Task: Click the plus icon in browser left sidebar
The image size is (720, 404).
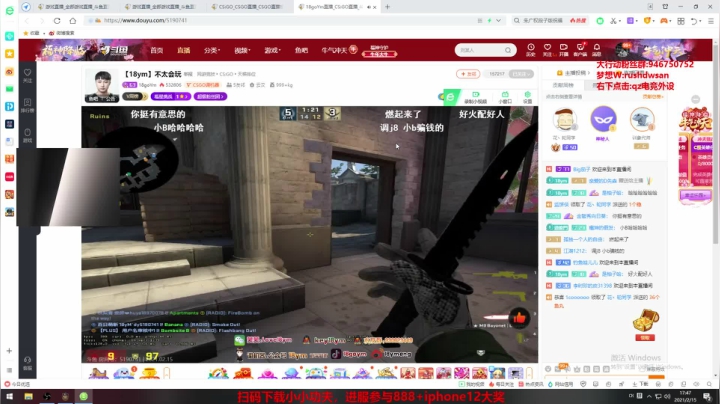Action: pos(9,351)
